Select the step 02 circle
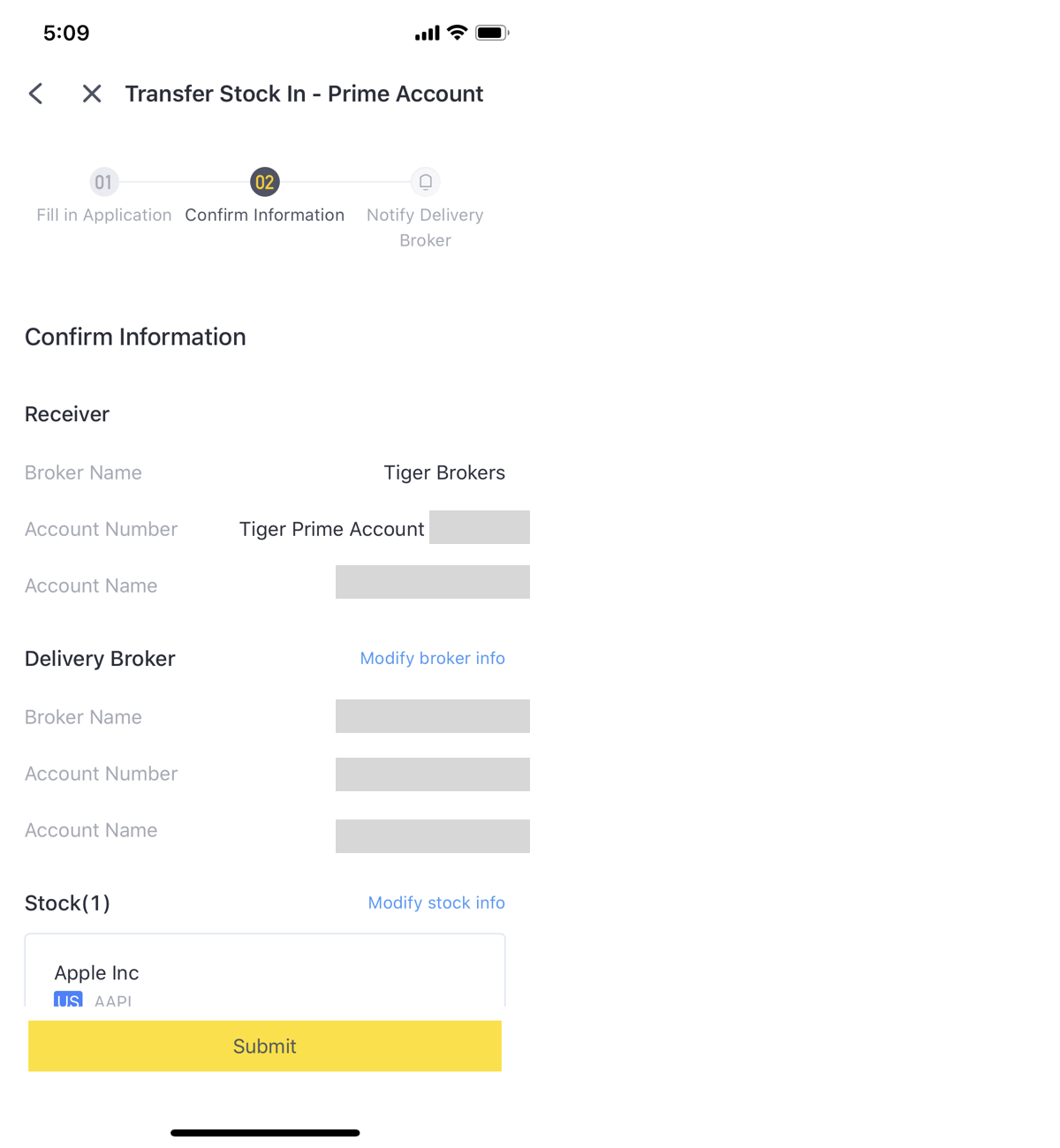This screenshot has height=1148, width=1060. [x=265, y=182]
